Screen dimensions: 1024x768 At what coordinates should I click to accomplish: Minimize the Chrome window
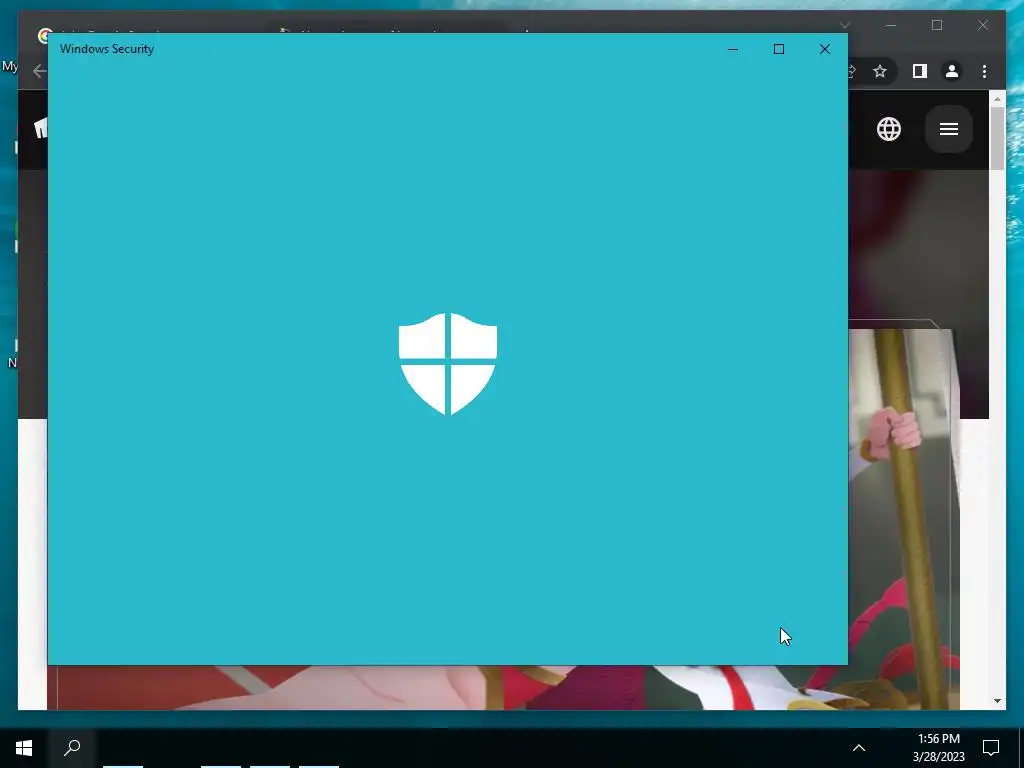pos(891,25)
